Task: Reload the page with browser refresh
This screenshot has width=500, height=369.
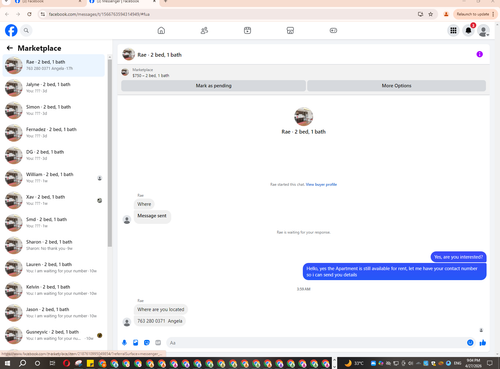Action: point(29,14)
